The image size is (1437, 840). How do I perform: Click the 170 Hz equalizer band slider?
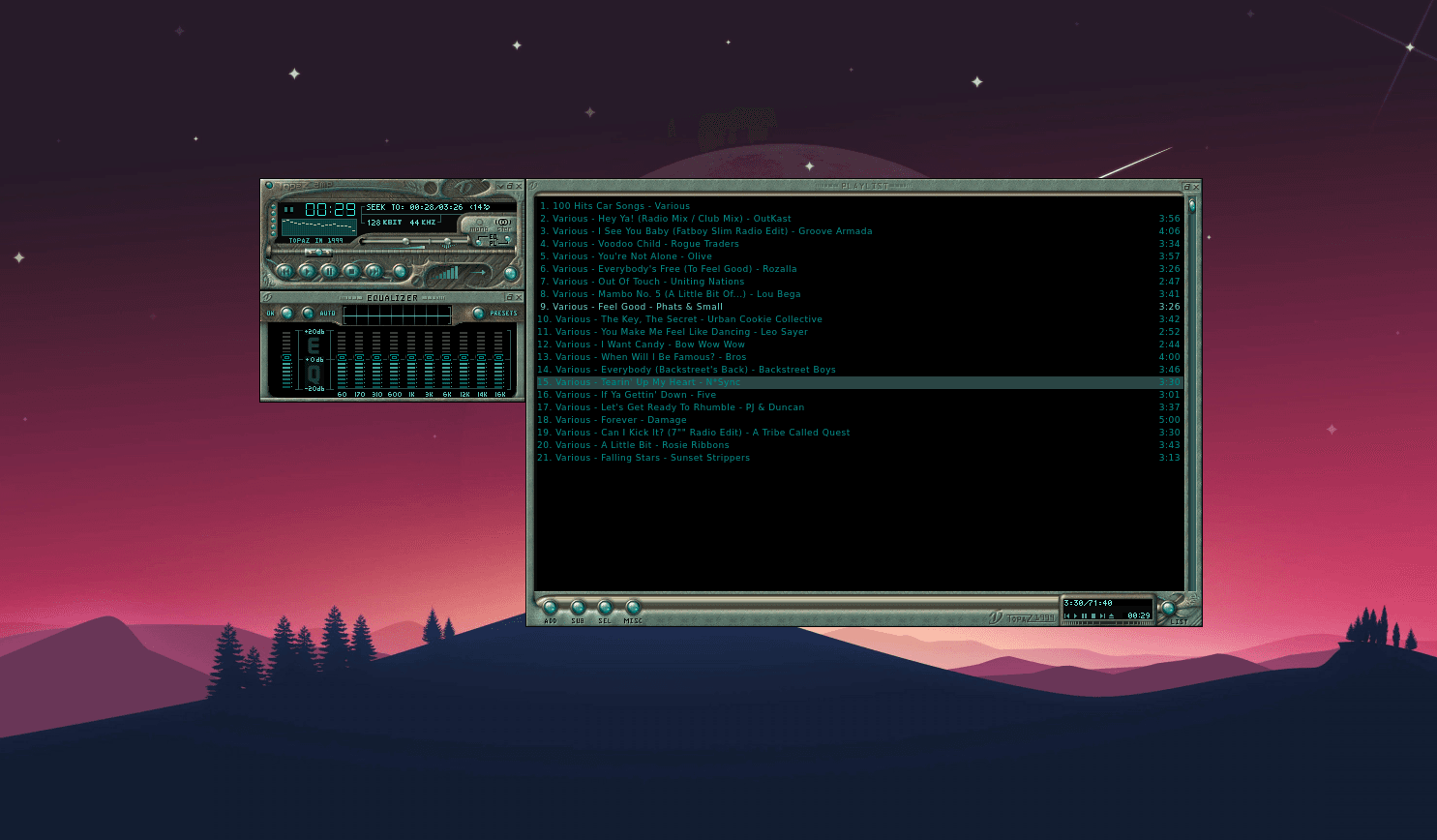pyautogui.click(x=359, y=359)
